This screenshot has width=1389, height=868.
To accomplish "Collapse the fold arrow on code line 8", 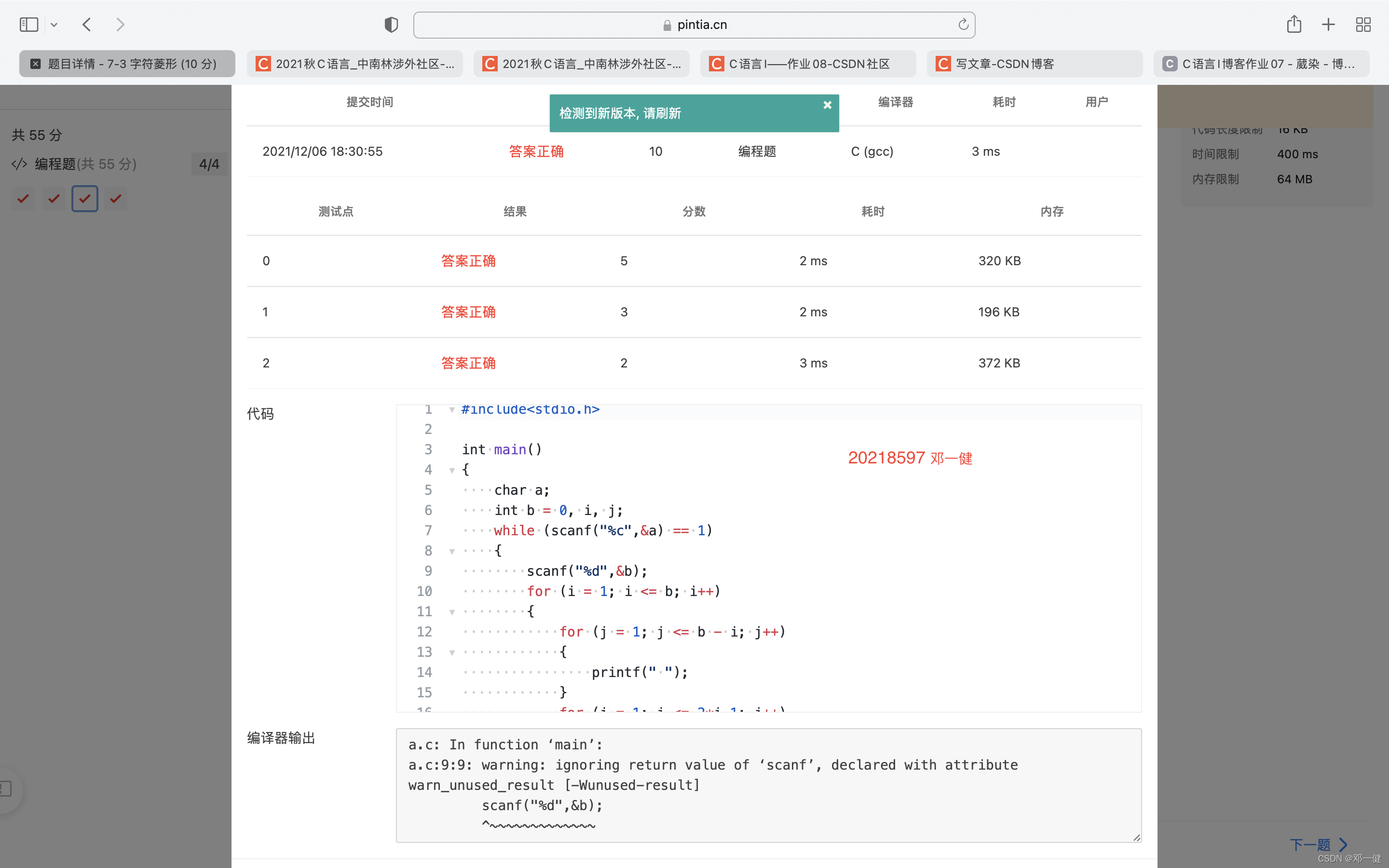I will tap(452, 551).
